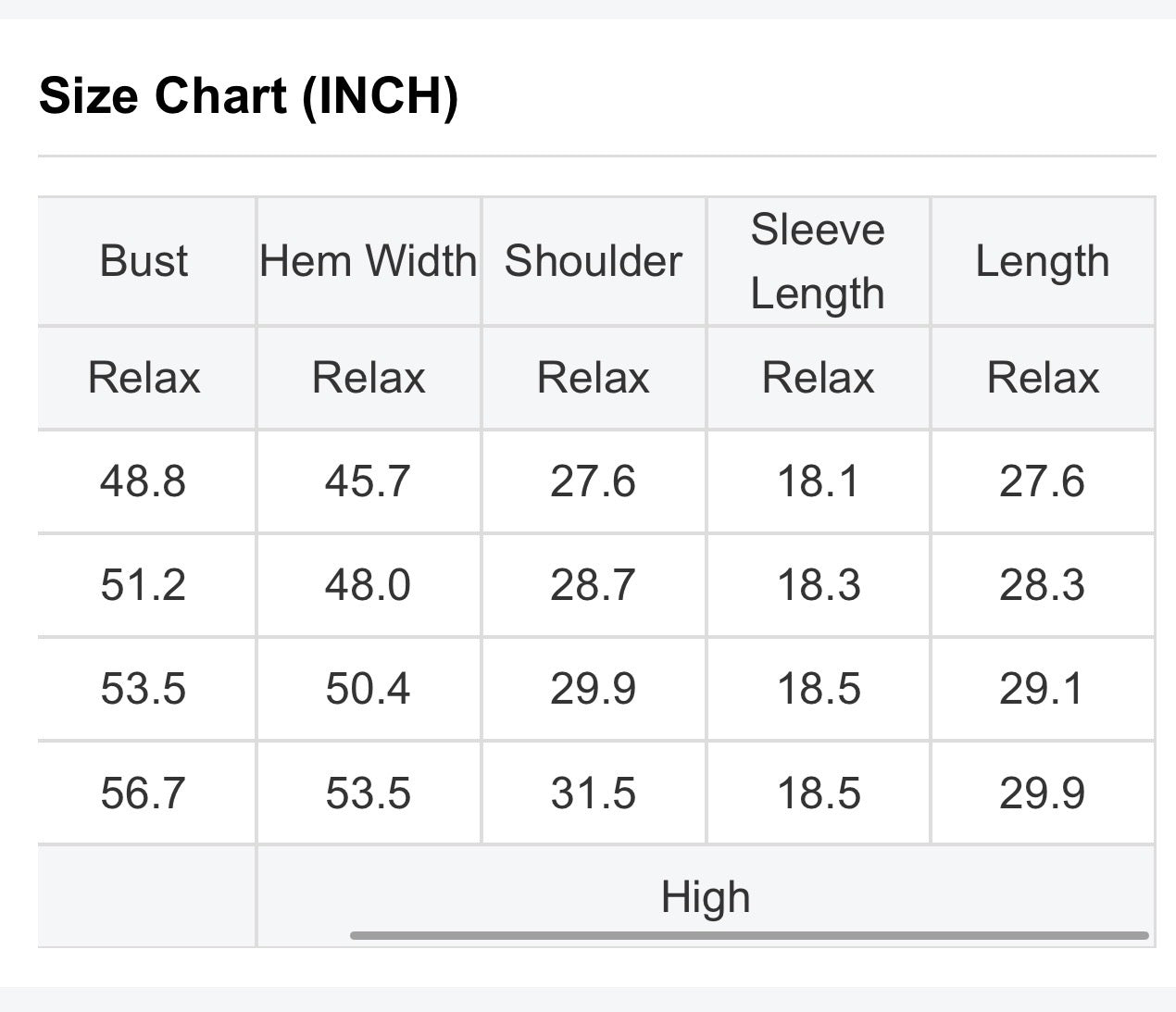This screenshot has width=1176, height=1012.
Task: Select the shoulder value 29.9
Action: pos(593,689)
